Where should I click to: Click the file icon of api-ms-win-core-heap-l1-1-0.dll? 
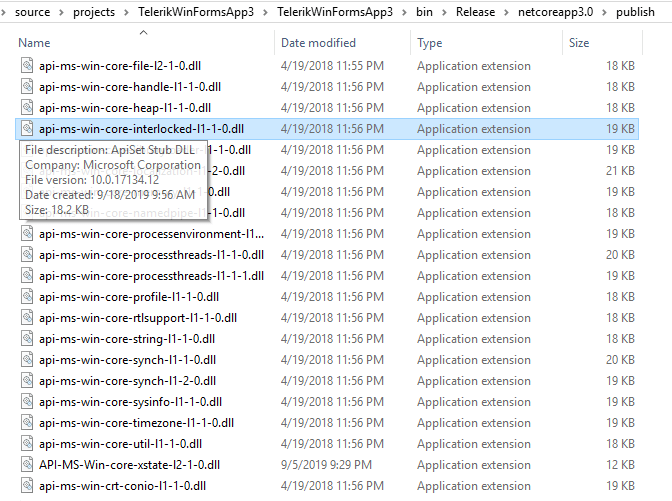pos(27,108)
